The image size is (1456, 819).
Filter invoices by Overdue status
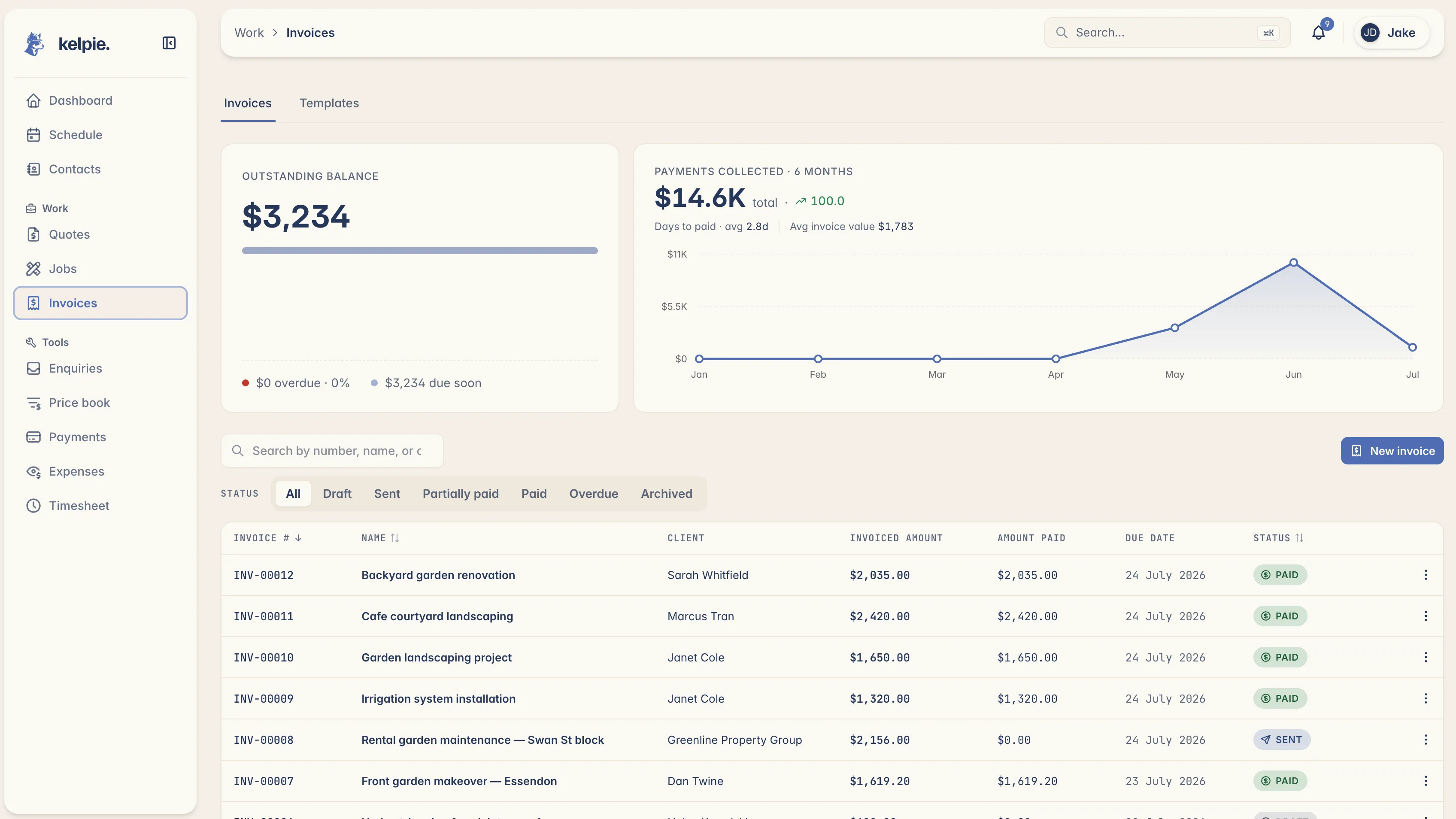(x=594, y=494)
